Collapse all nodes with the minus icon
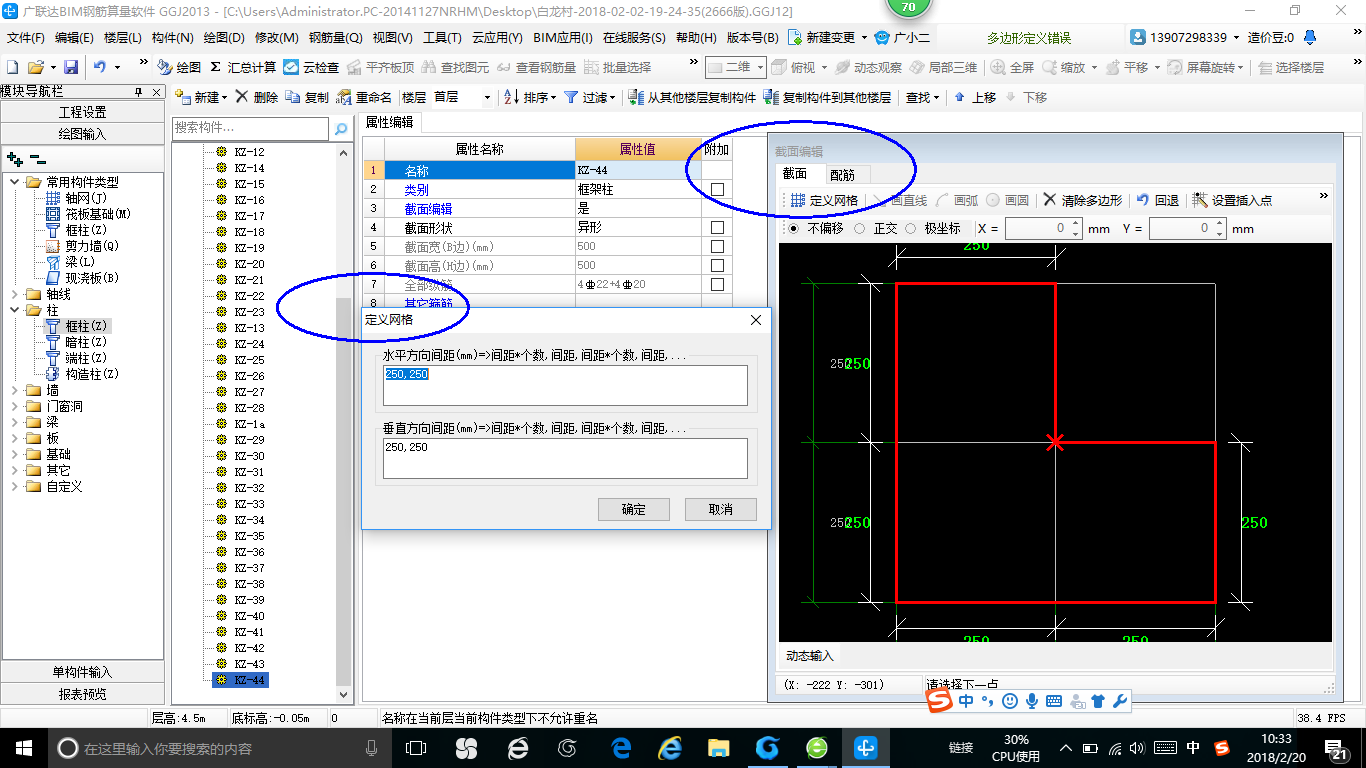 pyautogui.click(x=37, y=159)
